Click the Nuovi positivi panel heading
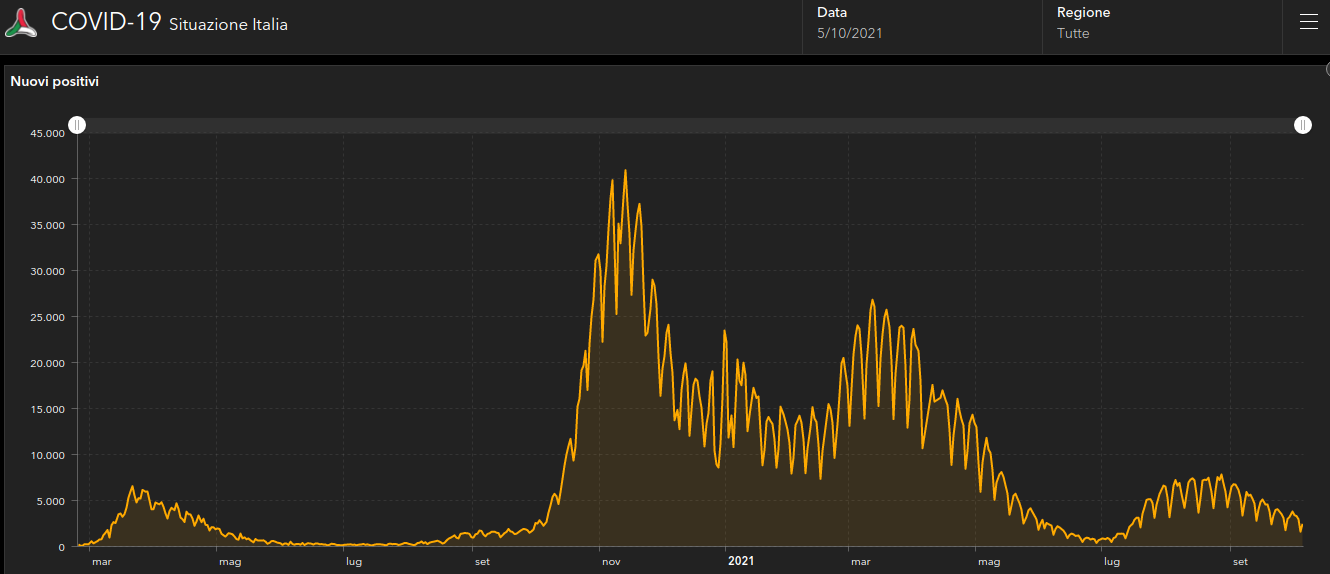The width and height of the screenshot is (1330, 574). pos(54,82)
